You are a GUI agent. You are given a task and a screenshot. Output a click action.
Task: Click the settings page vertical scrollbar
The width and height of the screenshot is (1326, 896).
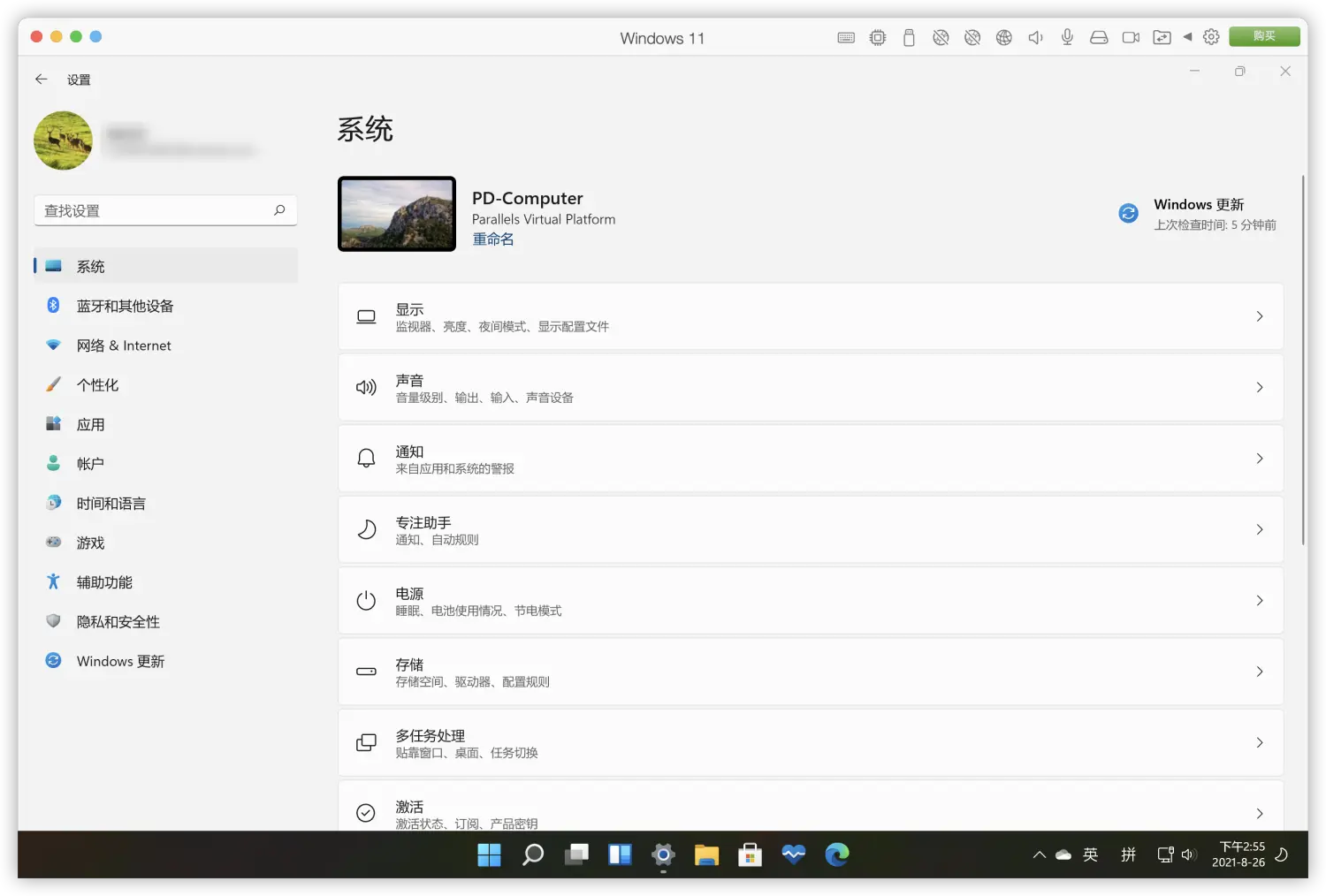(1303, 361)
